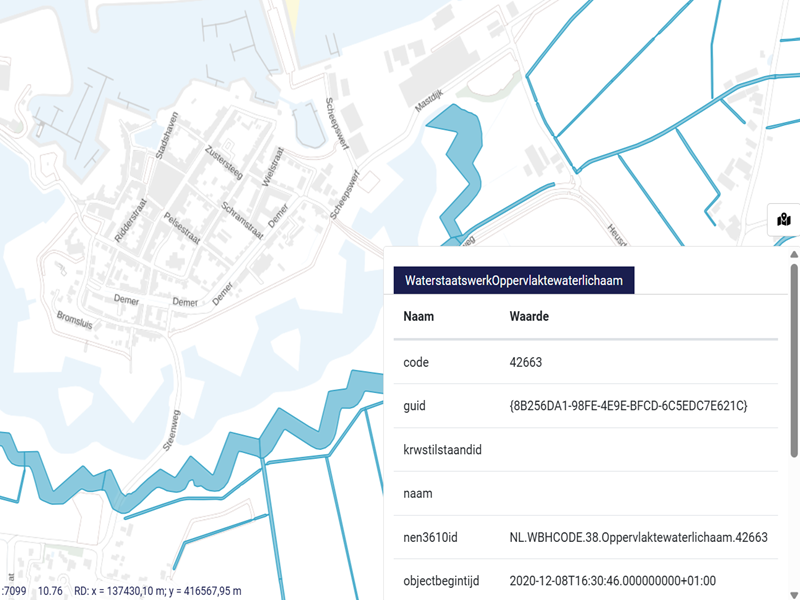Image resolution: width=800 pixels, height=600 pixels.
Task: Click the Waarde column header
Action: tap(529, 316)
